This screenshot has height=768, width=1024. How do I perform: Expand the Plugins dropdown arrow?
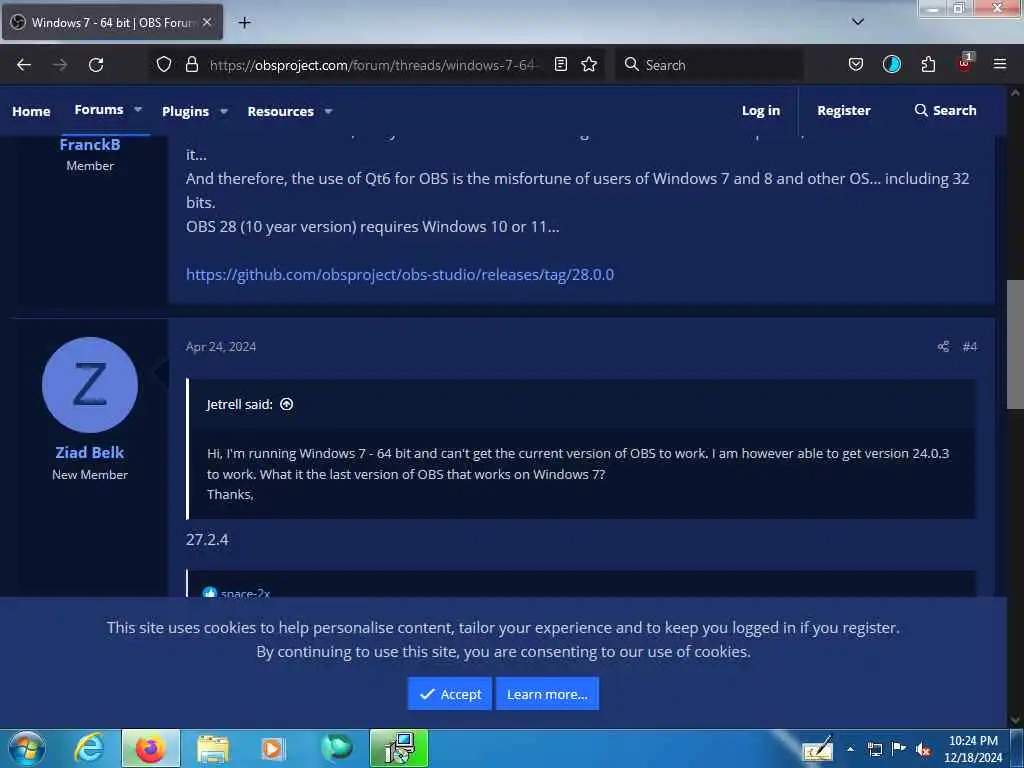tap(224, 112)
